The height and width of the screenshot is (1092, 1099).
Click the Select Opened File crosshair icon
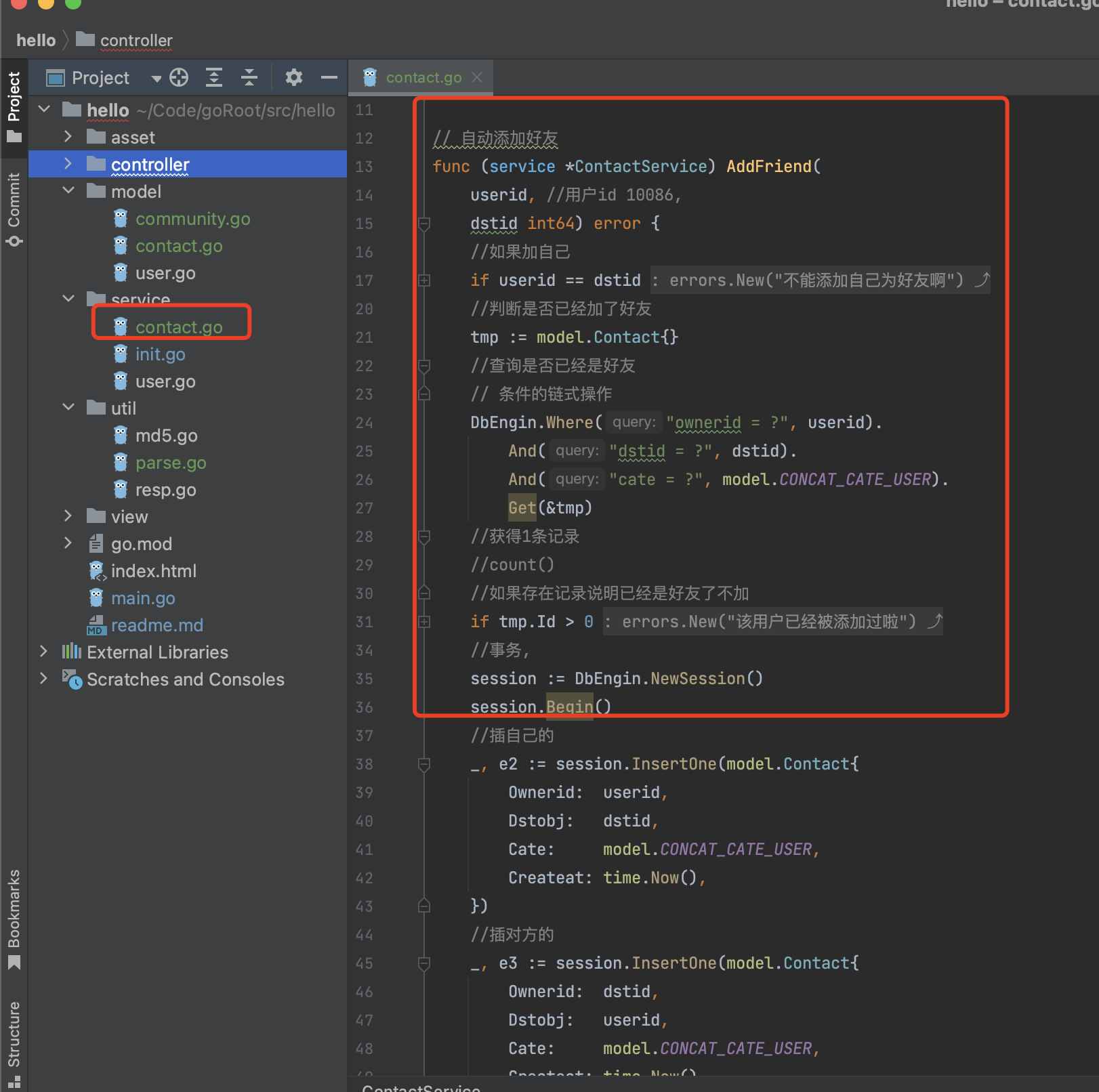click(179, 78)
